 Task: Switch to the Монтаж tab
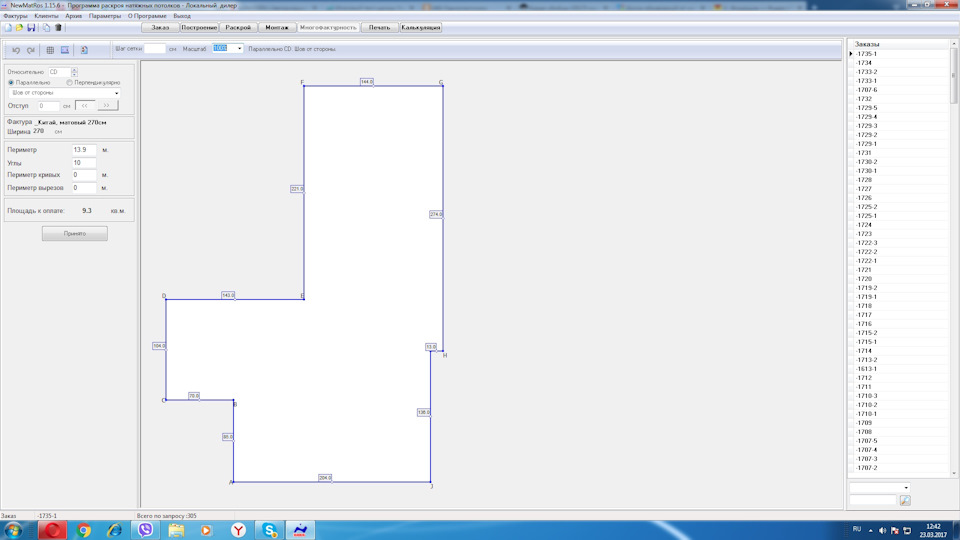277,28
